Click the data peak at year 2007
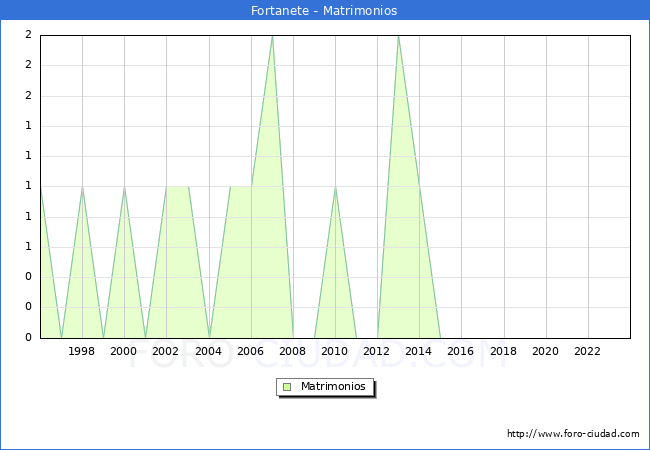The height and width of the screenshot is (450, 650). tap(272, 37)
